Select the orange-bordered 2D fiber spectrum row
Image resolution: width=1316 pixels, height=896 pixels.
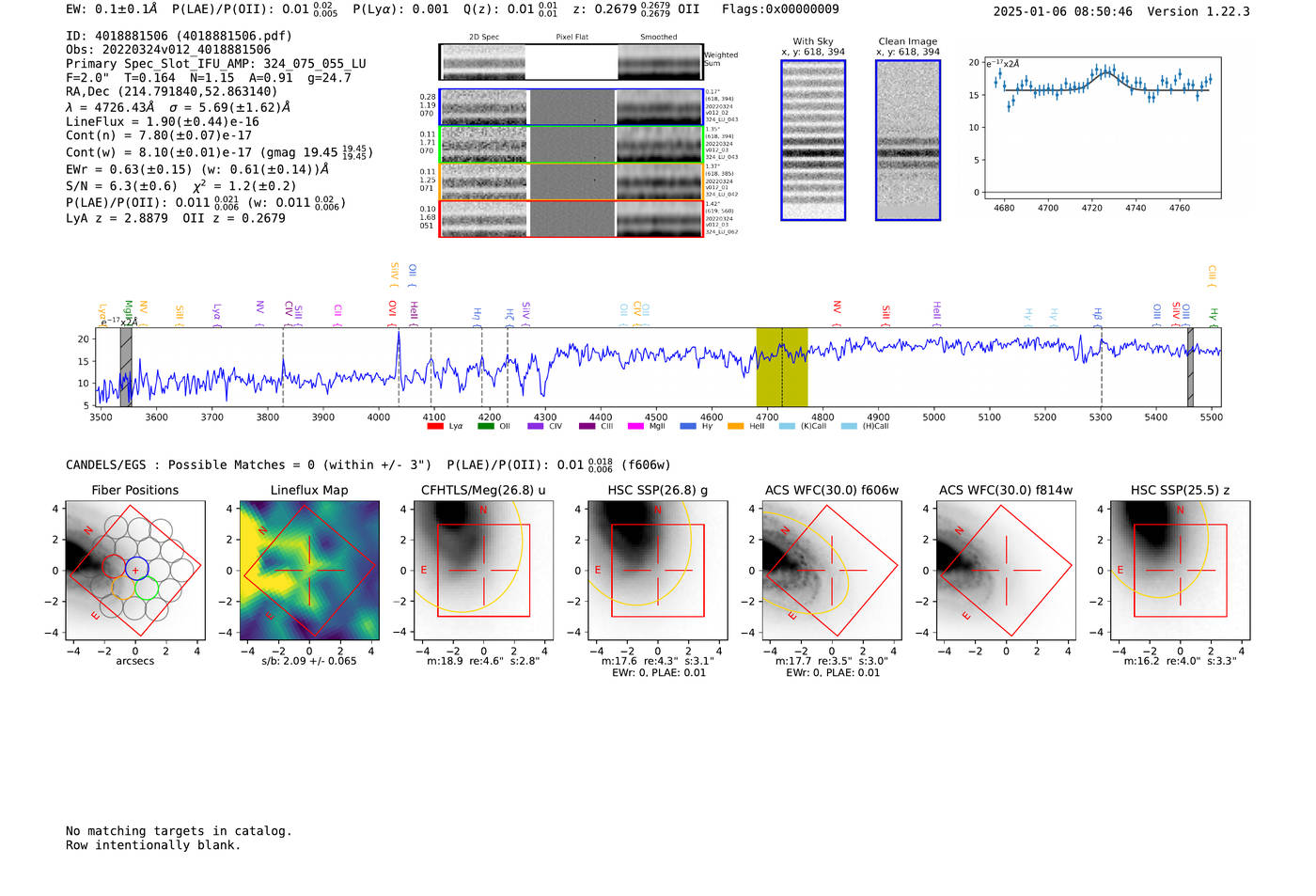point(572,181)
